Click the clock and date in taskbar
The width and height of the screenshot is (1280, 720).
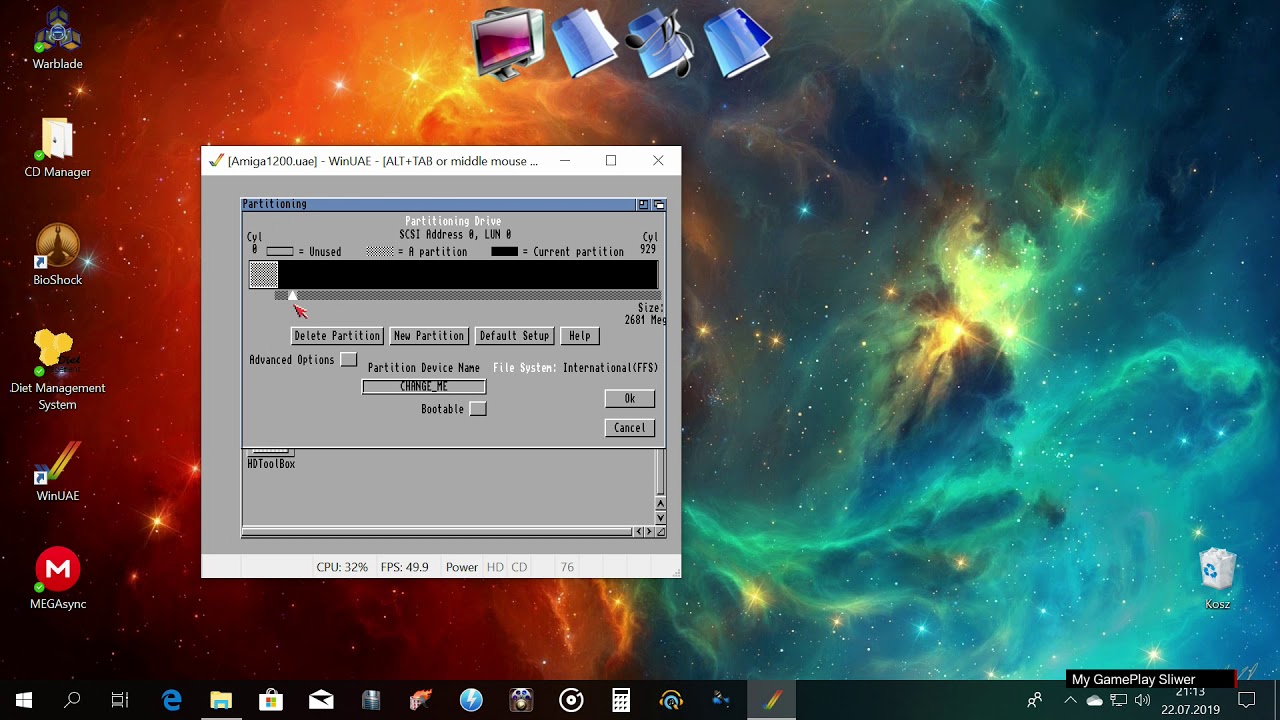[1190, 700]
